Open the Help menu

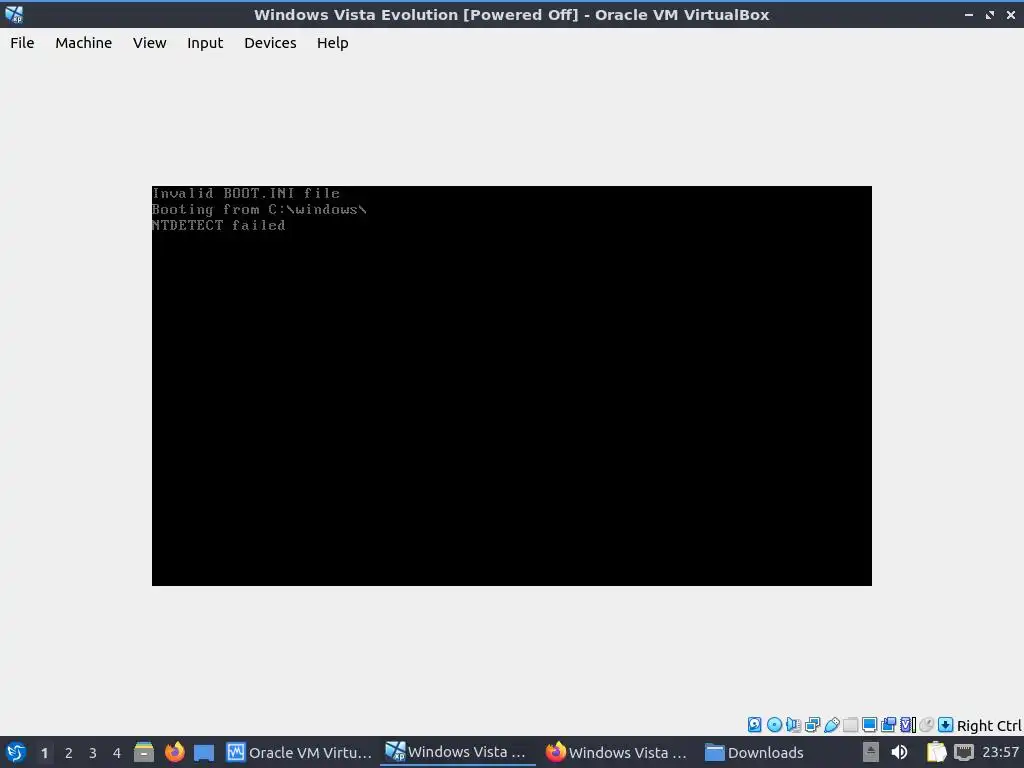[332, 43]
